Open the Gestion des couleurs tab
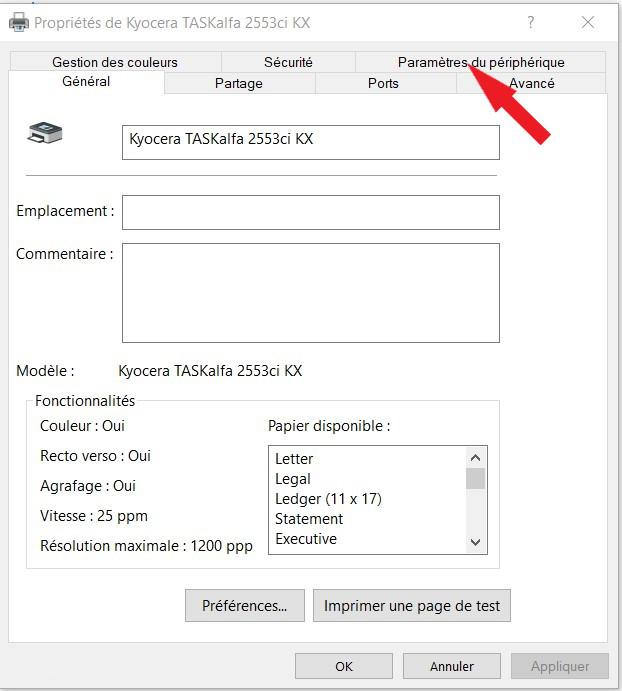622x691 pixels. click(x=115, y=62)
